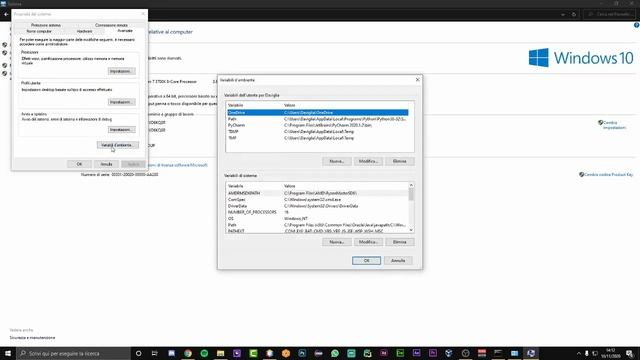The image size is (640, 360).
Task: Click Annulla in Variabili d'ambiente dialog
Action: tap(398, 260)
